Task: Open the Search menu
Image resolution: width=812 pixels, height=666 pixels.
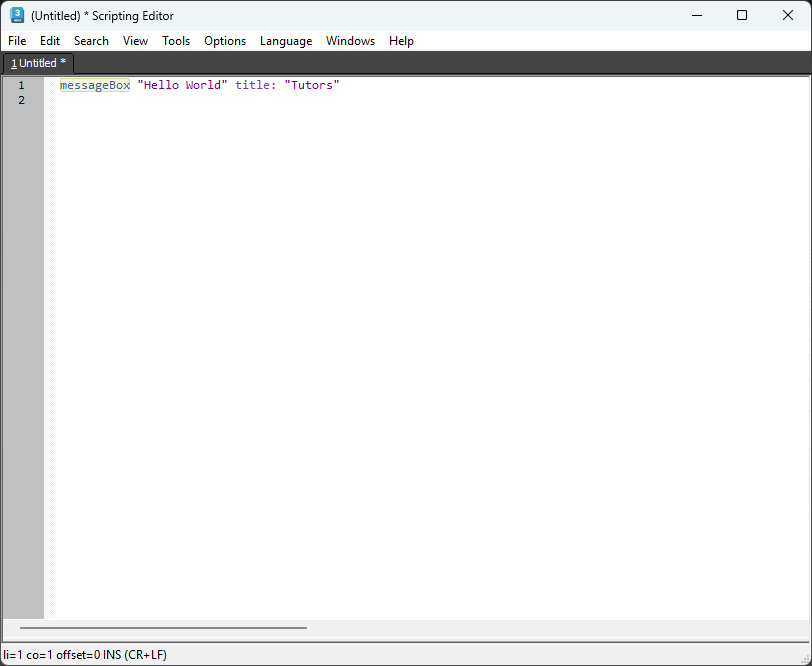Action: coord(91,41)
